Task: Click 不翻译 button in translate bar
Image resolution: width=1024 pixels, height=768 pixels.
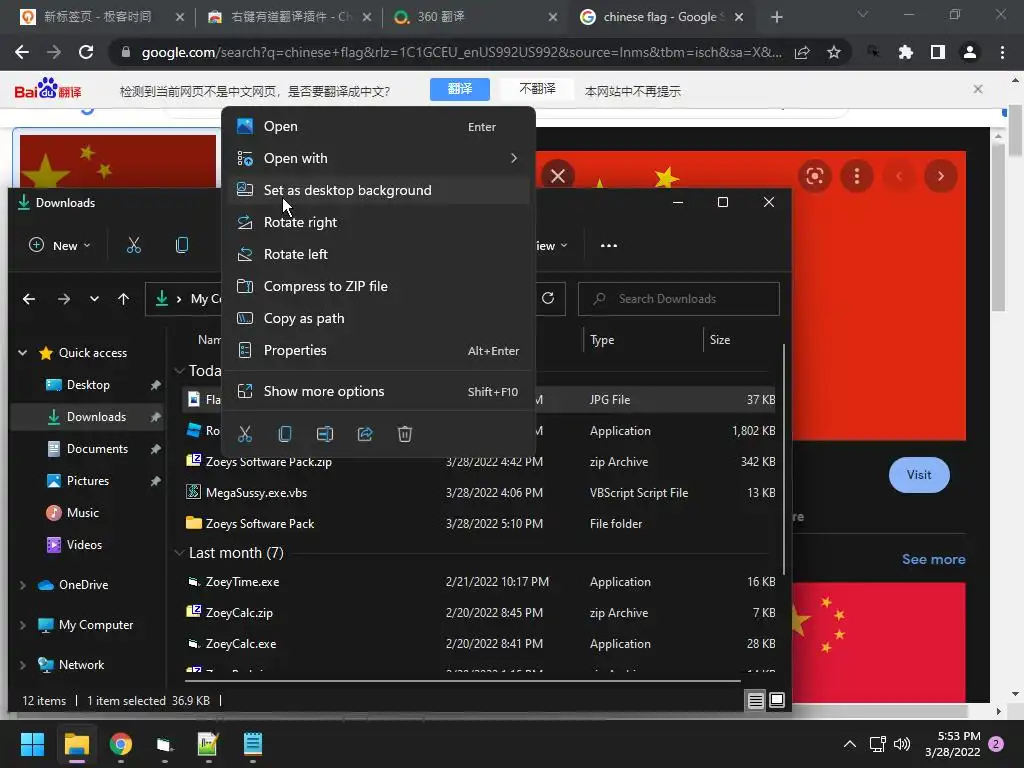Action: (x=537, y=89)
